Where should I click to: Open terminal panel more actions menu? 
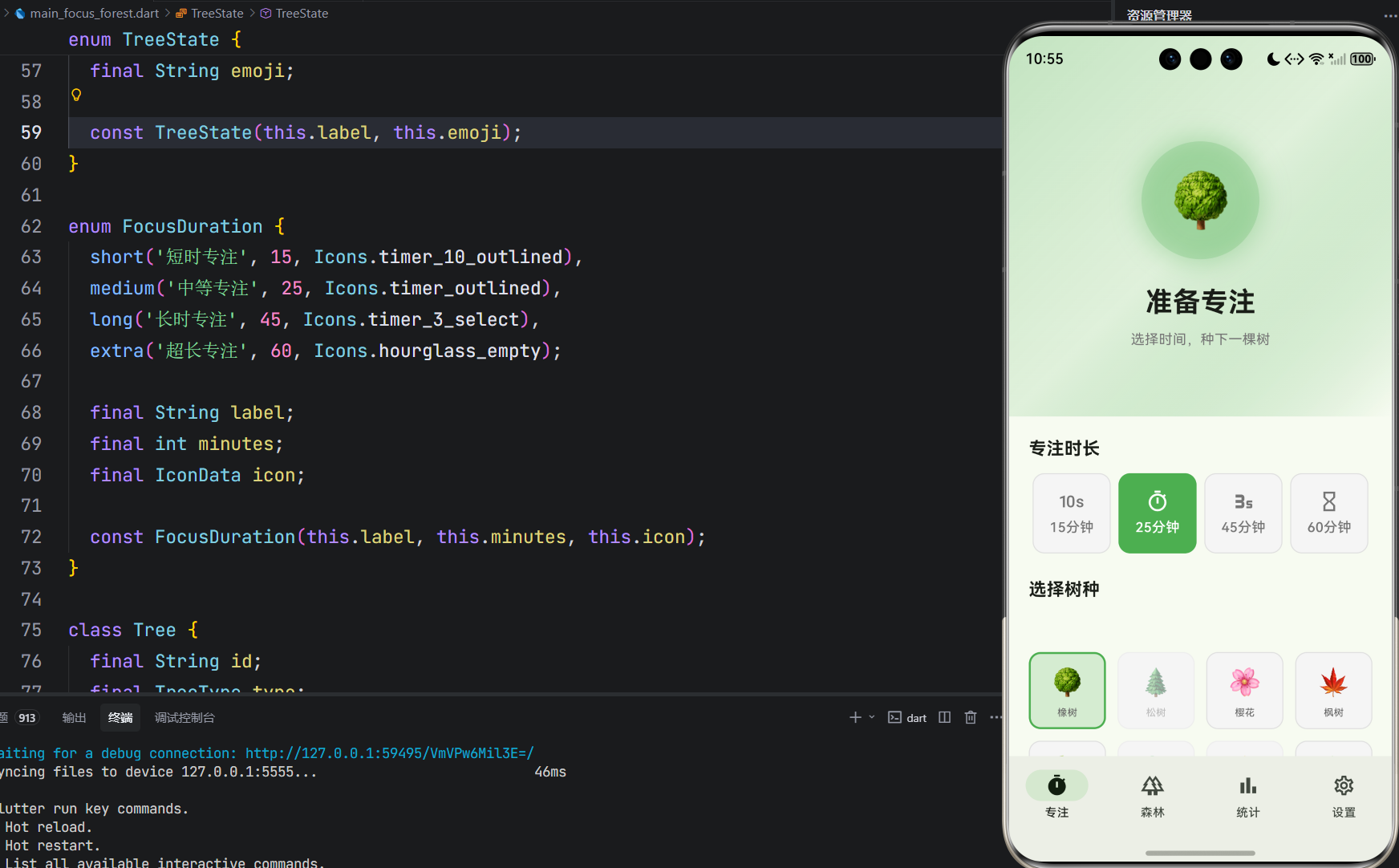[996, 717]
